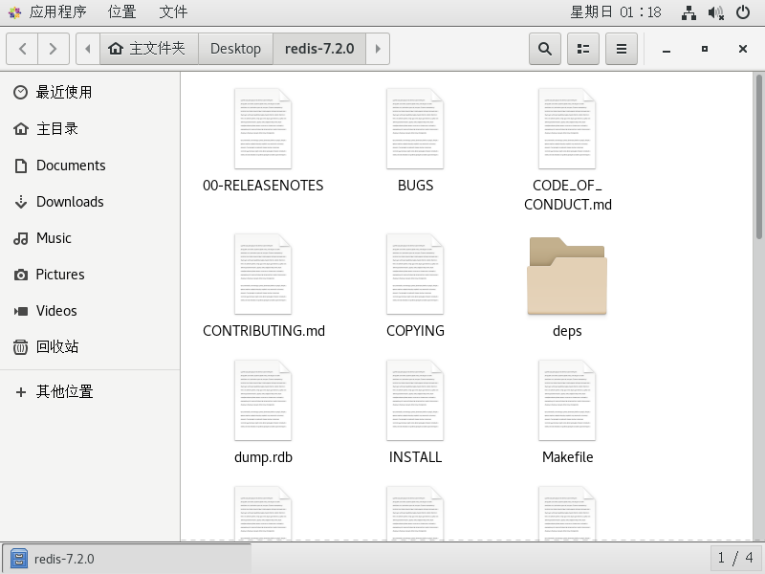Click the document icon beside Documents
Screen dimensions: 765x574
(20, 166)
